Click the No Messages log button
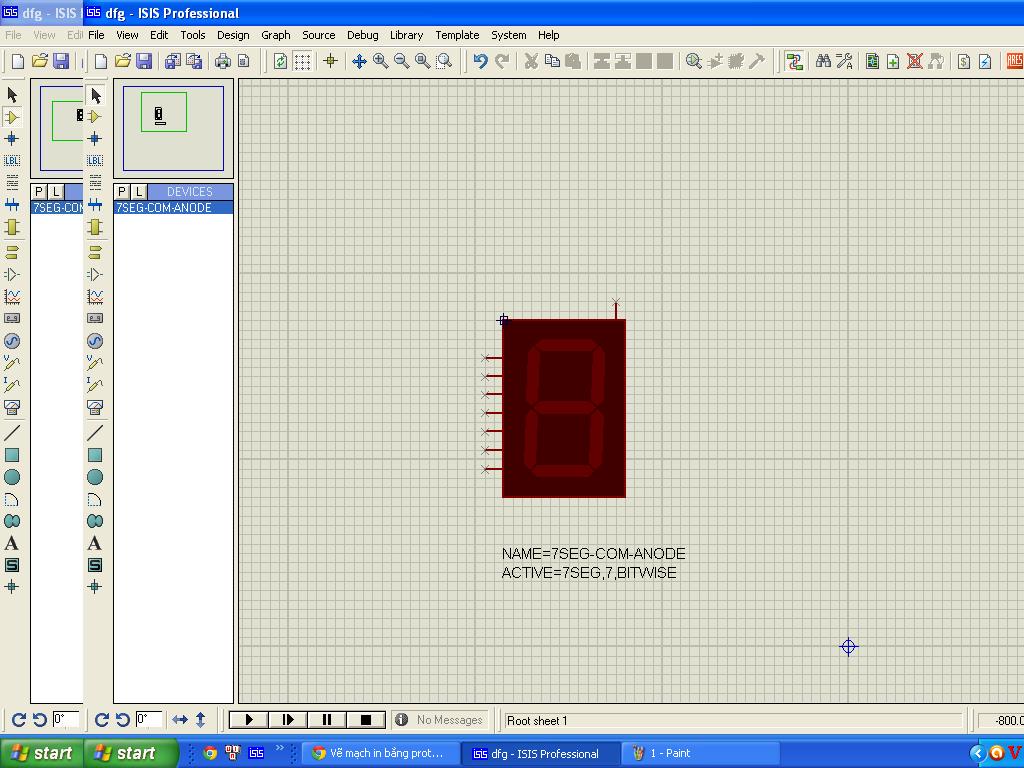1024x768 pixels. [439, 719]
